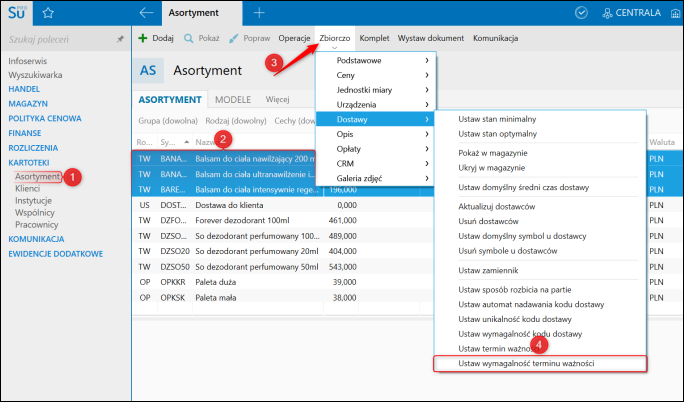This screenshot has width=684, height=402.
Task: Choose Ustaw sposób rozbicia na partie
Action: click(514, 290)
